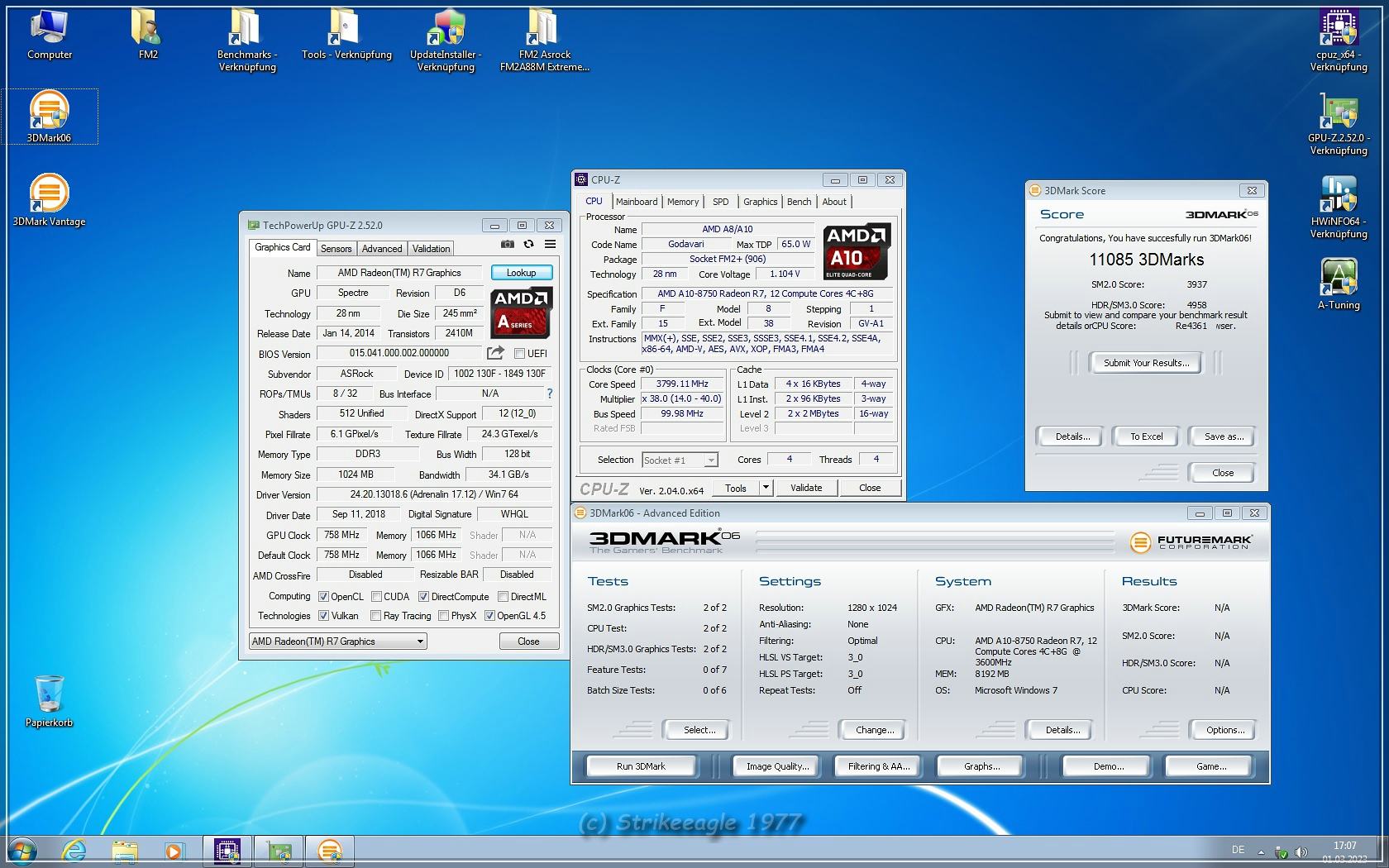Toggle DirectCompute checkbox
The height and width of the screenshot is (868, 1389).
point(423,597)
